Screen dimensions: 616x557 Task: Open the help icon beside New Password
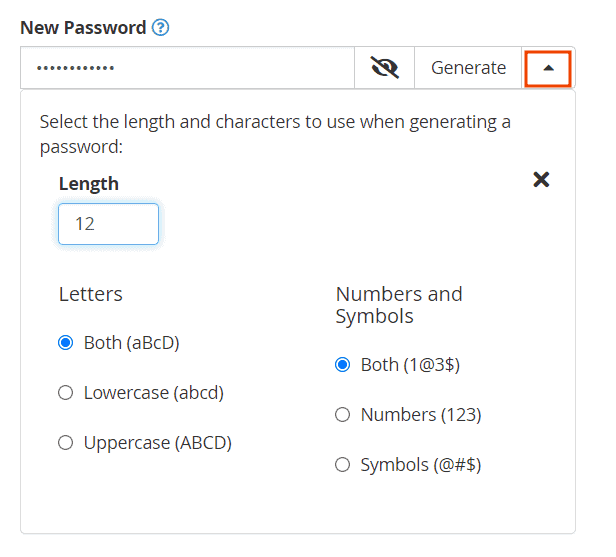pos(160,28)
